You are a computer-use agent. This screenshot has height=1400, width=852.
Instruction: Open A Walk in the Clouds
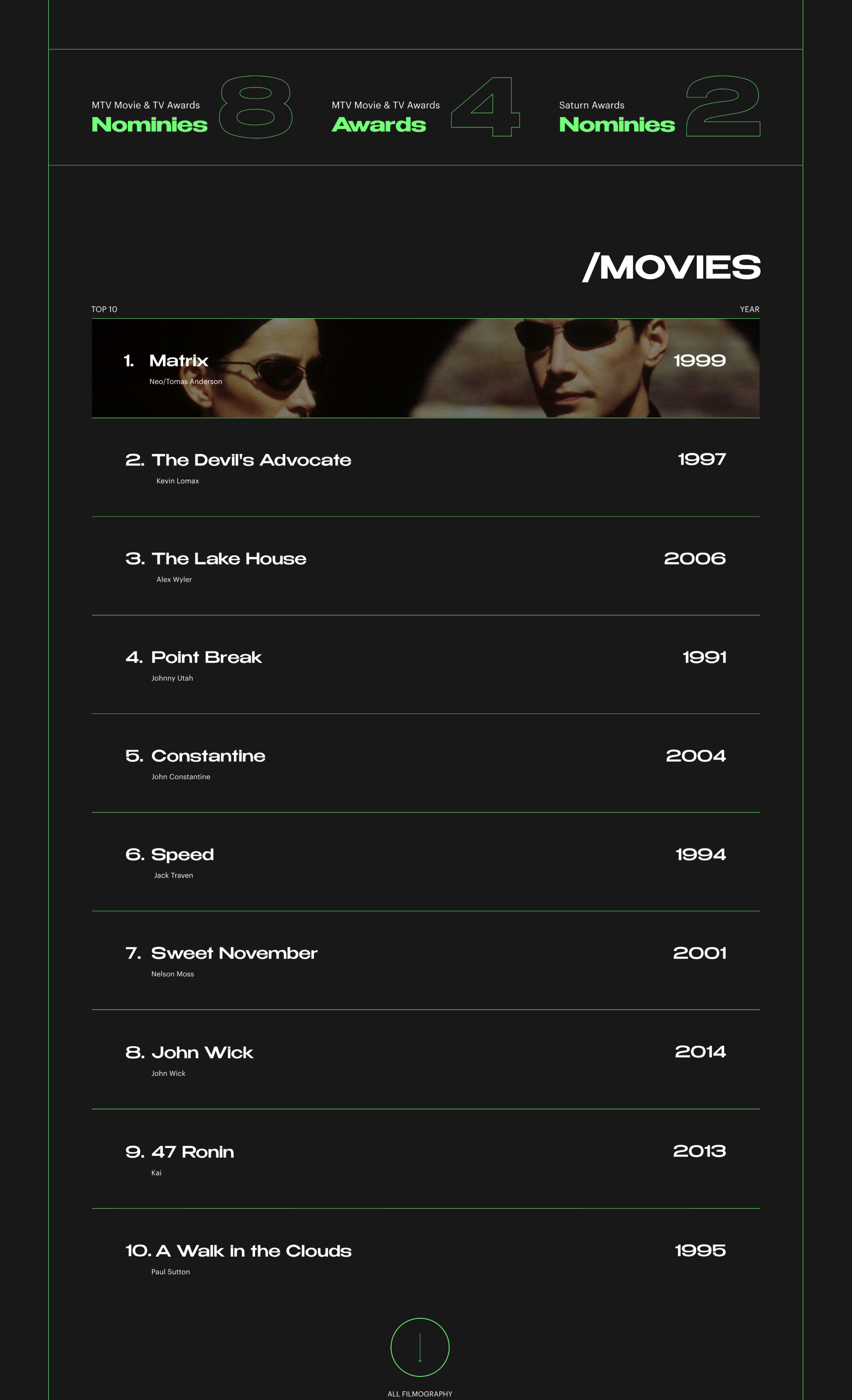(253, 1250)
